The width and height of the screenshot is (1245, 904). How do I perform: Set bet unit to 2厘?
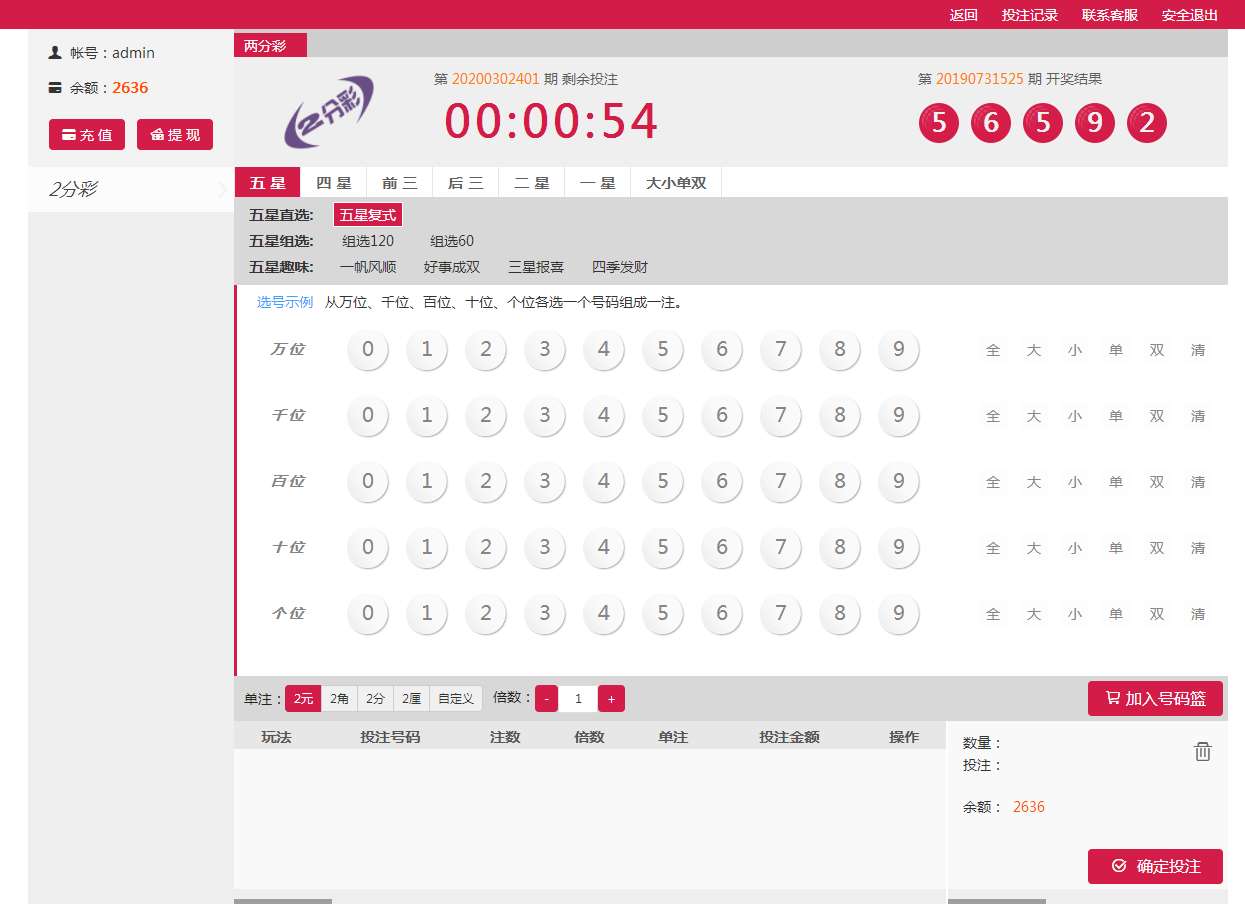coord(411,698)
